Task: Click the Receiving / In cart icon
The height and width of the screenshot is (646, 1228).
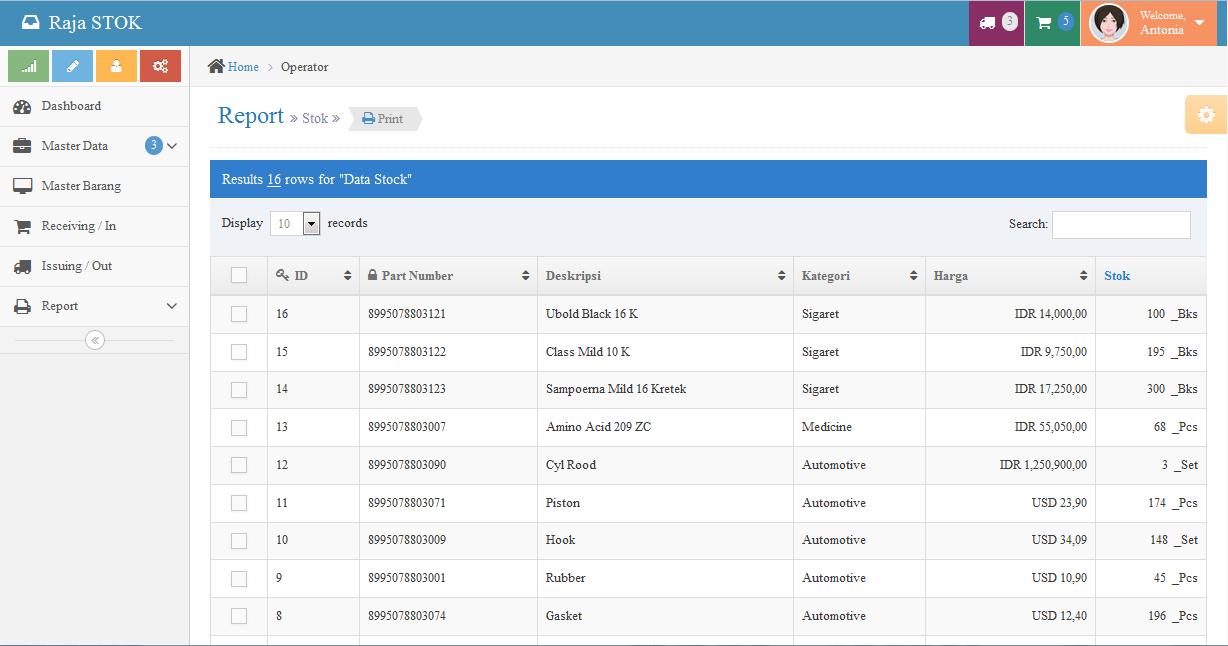Action: tap(22, 226)
